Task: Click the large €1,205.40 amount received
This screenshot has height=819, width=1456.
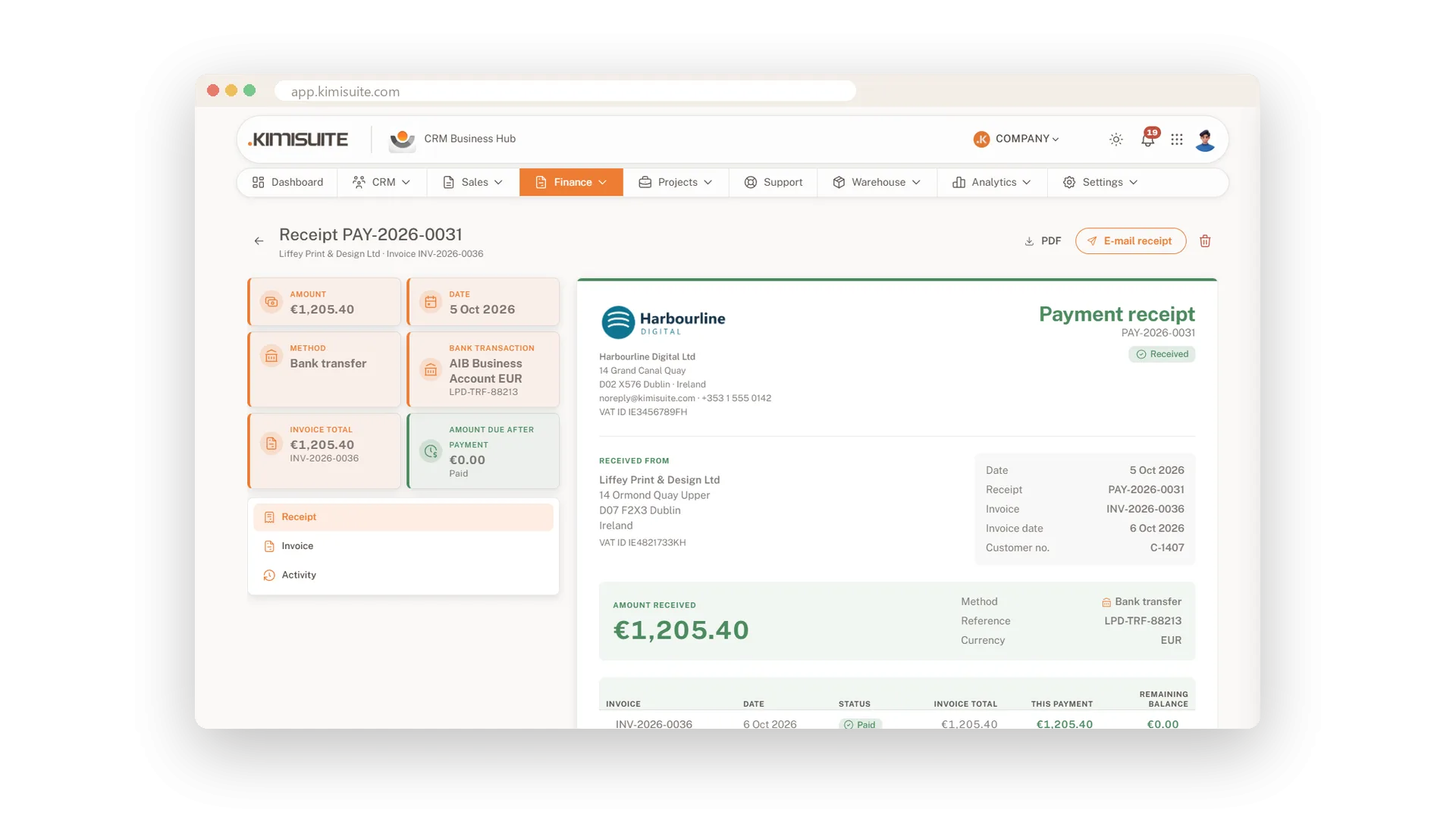Action: click(680, 630)
